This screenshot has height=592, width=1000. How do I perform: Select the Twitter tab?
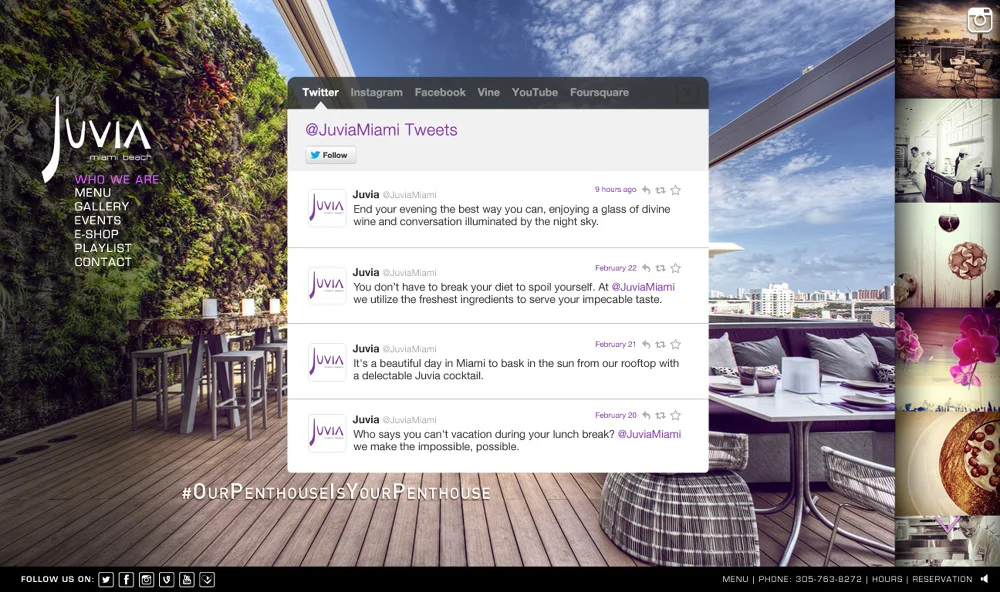320,92
